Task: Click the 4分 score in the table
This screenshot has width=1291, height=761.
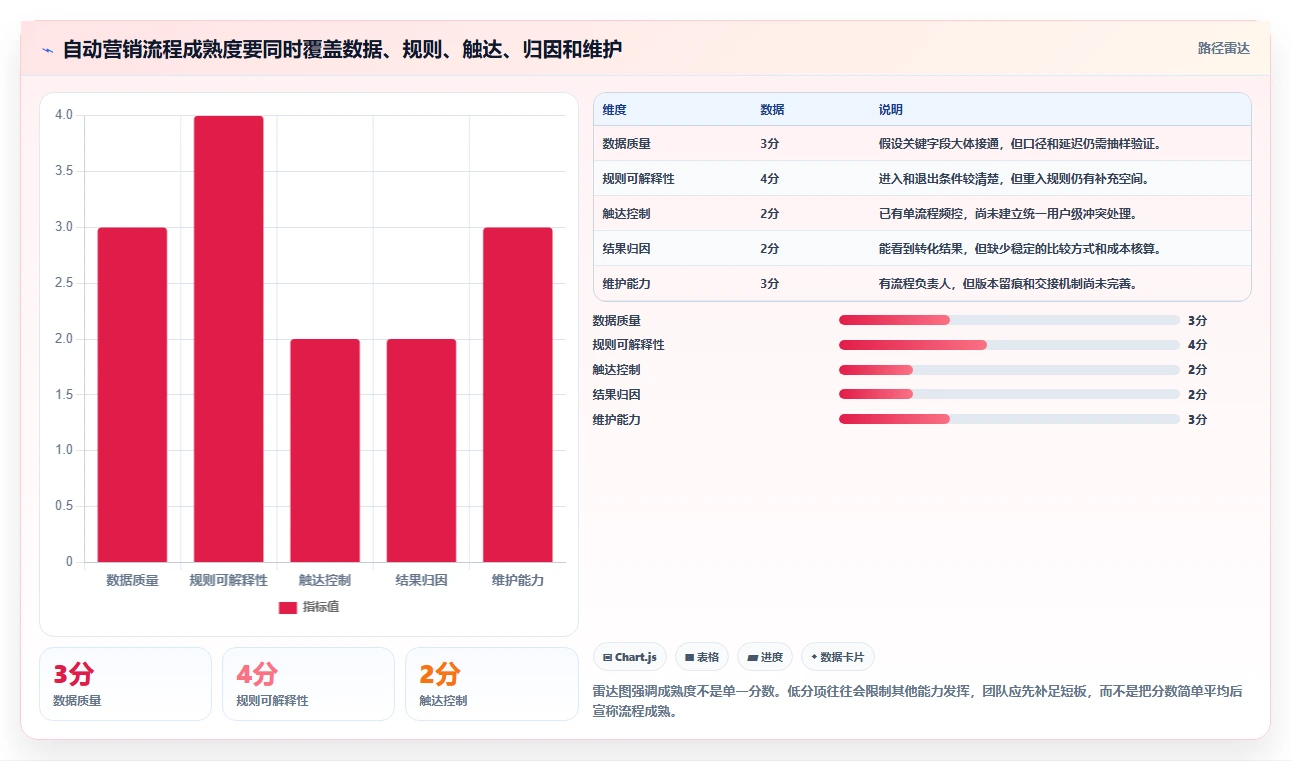Action: click(x=770, y=179)
